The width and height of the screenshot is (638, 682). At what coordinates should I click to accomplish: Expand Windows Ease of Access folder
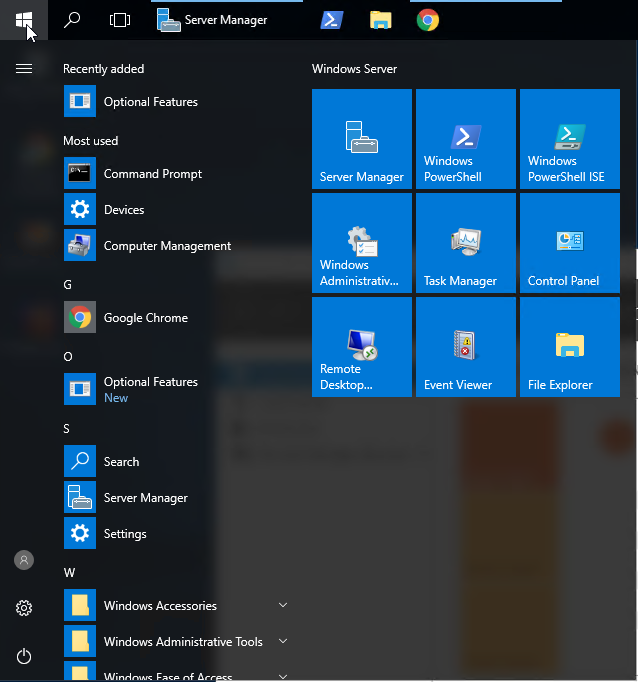pyautogui.click(x=177, y=671)
